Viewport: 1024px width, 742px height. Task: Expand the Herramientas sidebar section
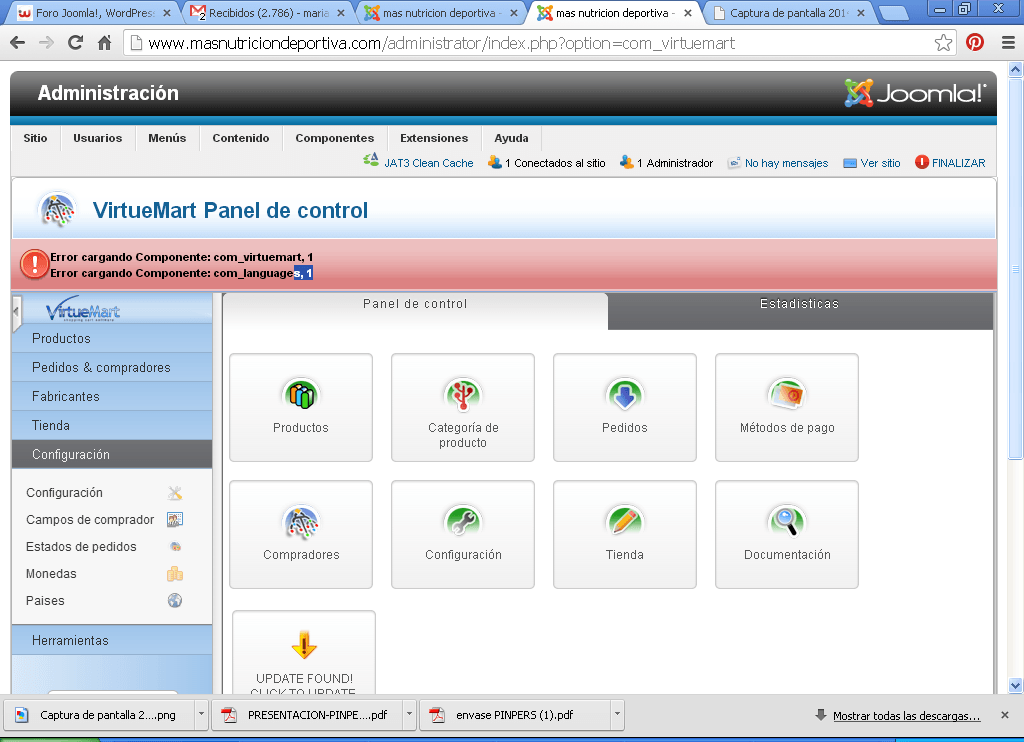pos(112,640)
